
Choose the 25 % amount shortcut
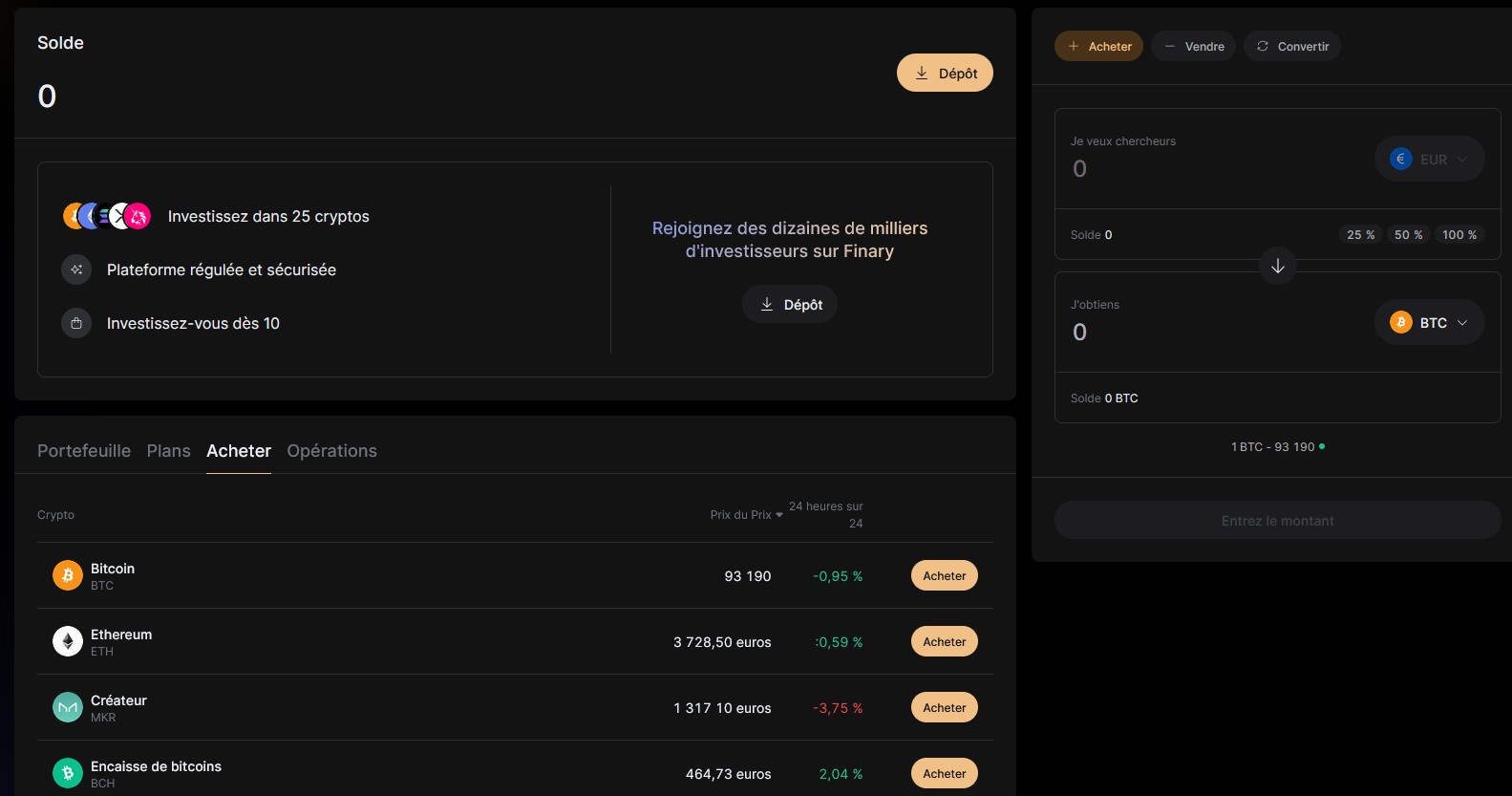(1361, 234)
